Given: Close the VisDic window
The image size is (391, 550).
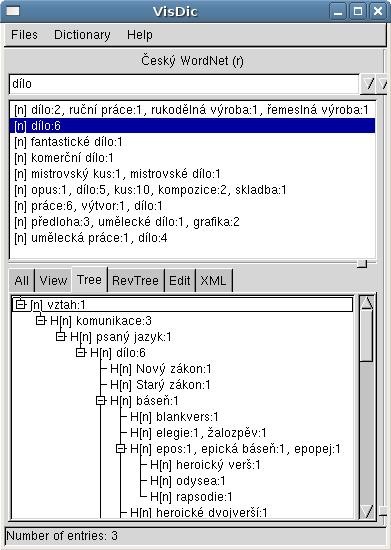Looking at the screenshot, I should (378, 12).
